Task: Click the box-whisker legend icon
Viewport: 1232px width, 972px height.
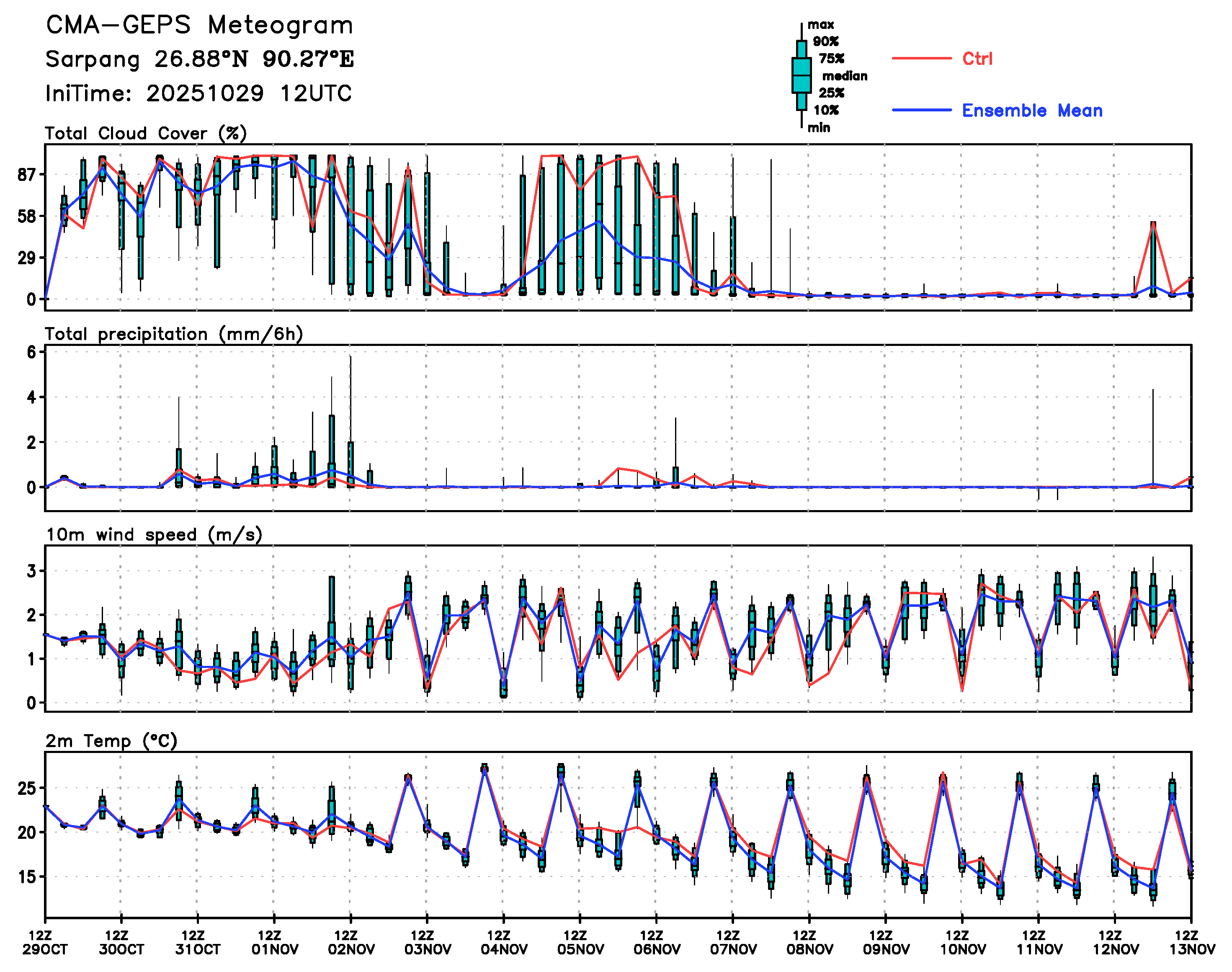Action: [x=801, y=75]
